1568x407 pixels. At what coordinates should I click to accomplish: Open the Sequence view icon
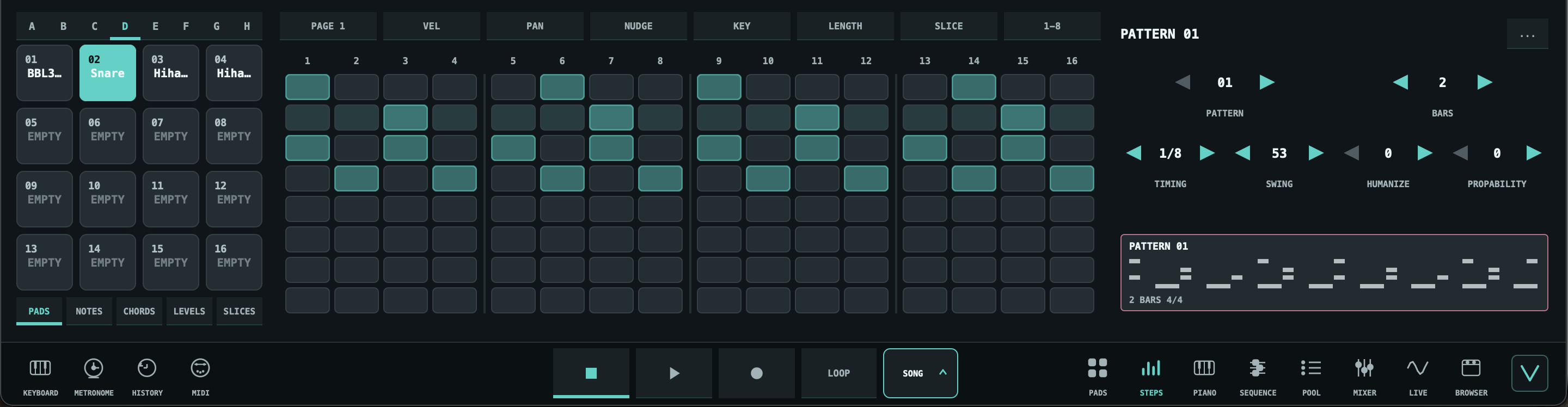coord(1258,368)
